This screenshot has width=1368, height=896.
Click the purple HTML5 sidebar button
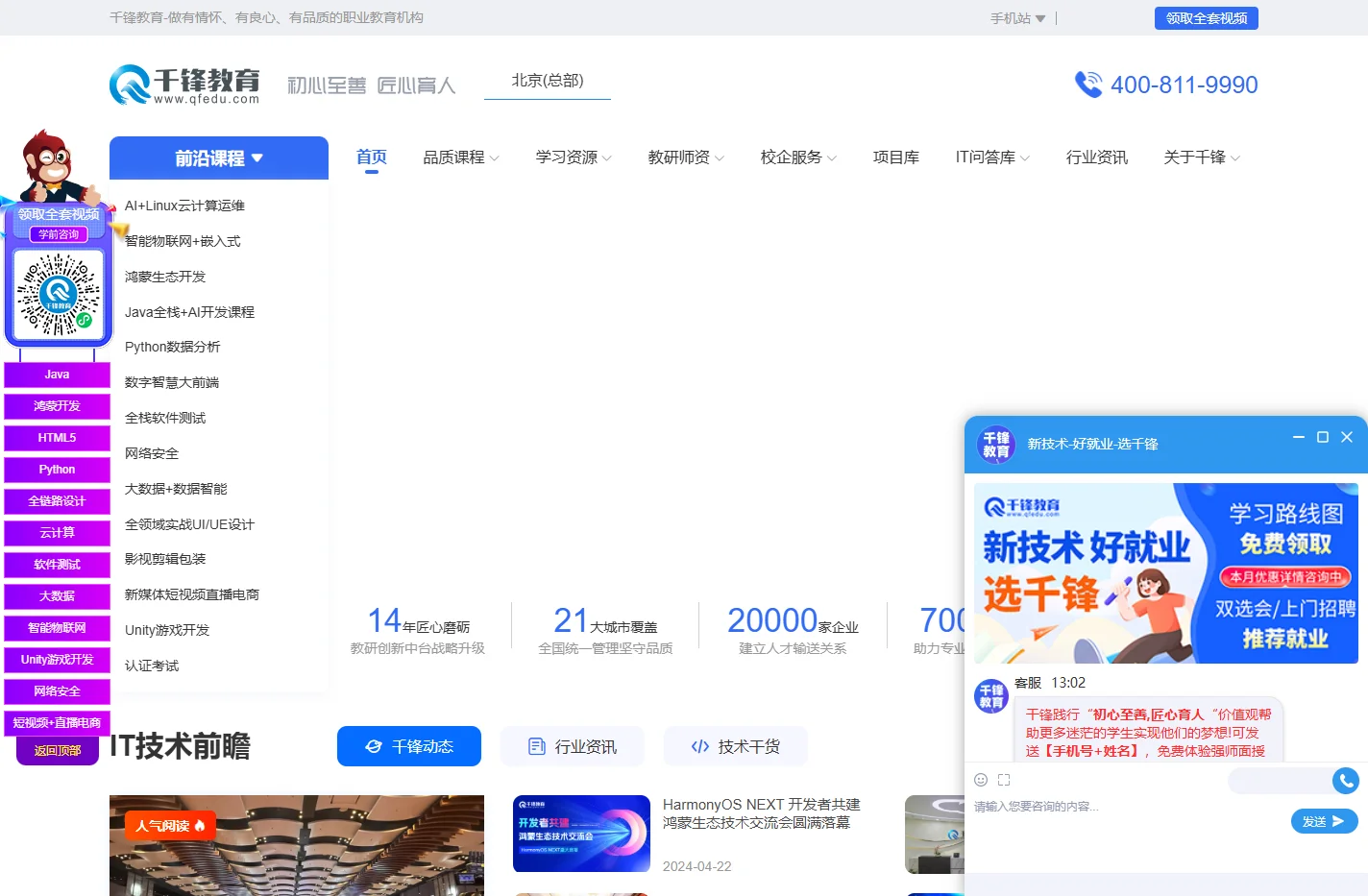(x=57, y=438)
